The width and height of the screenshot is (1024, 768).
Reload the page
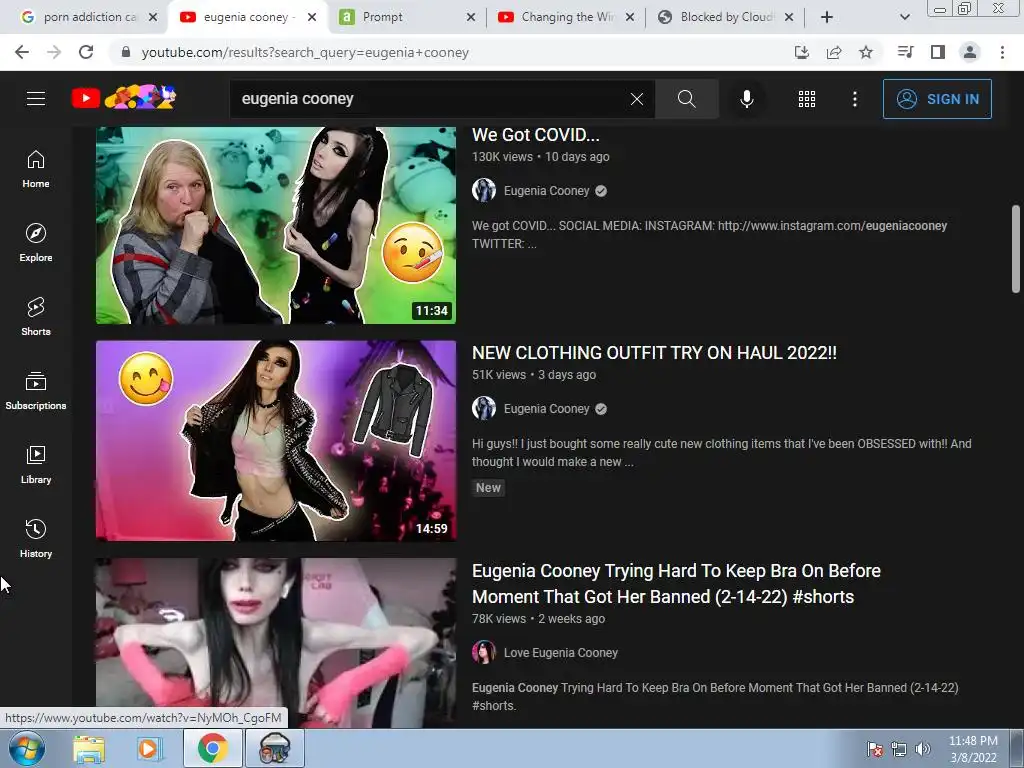pos(86,52)
